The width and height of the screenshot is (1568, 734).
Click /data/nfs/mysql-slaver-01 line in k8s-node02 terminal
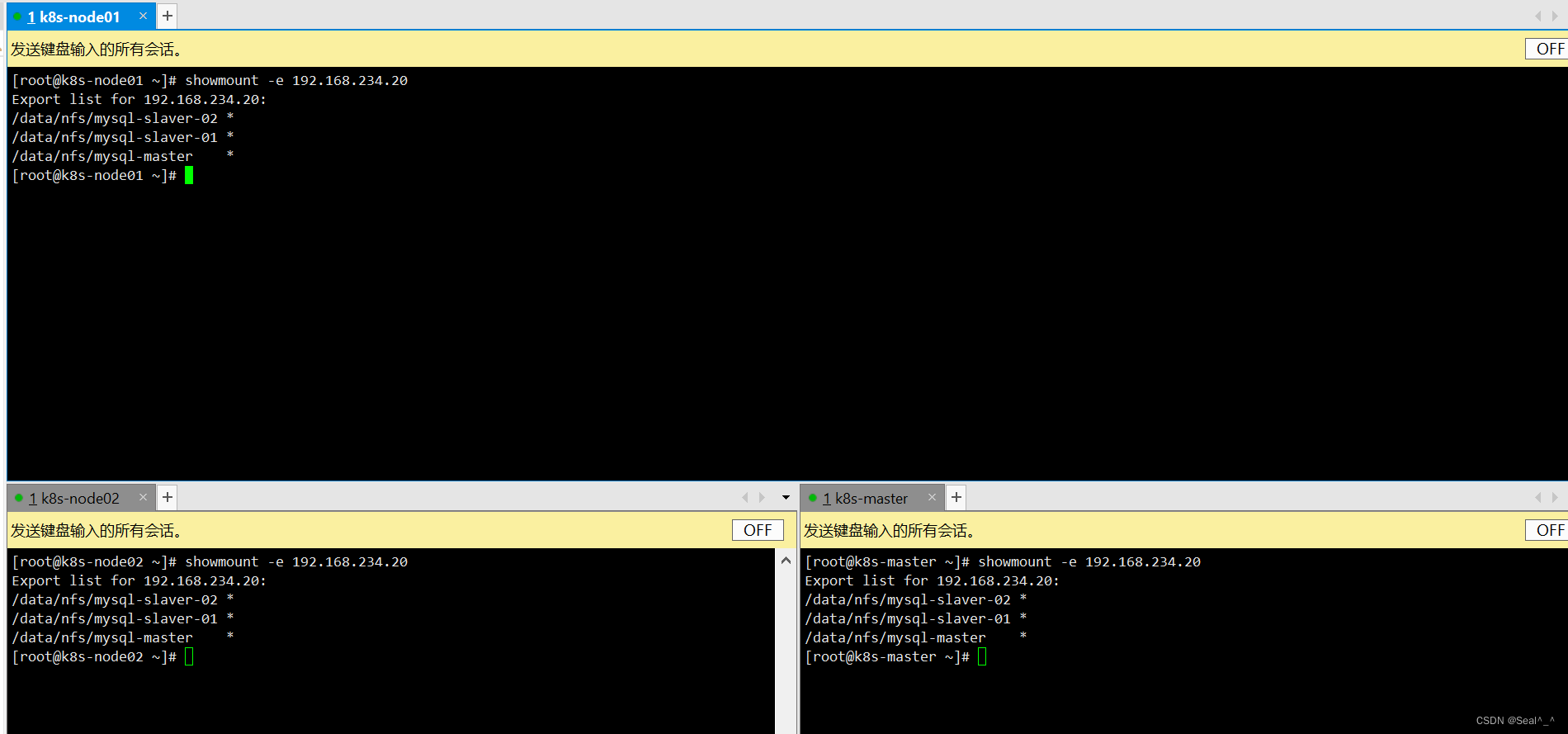click(123, 618)
